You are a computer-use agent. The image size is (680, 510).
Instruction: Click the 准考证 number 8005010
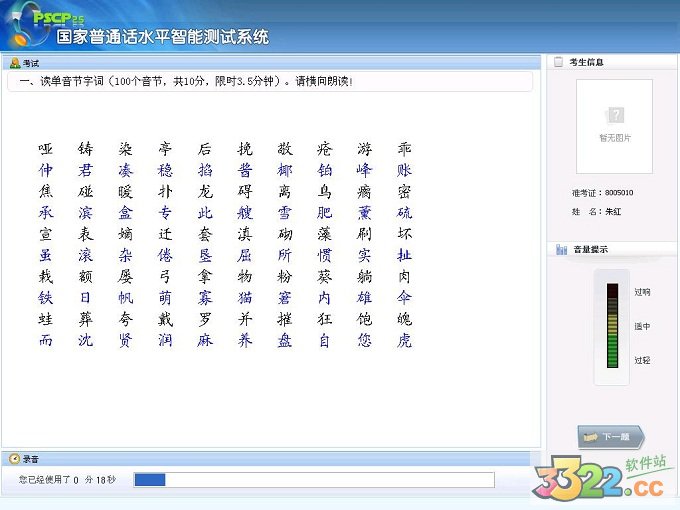point(619,193)
